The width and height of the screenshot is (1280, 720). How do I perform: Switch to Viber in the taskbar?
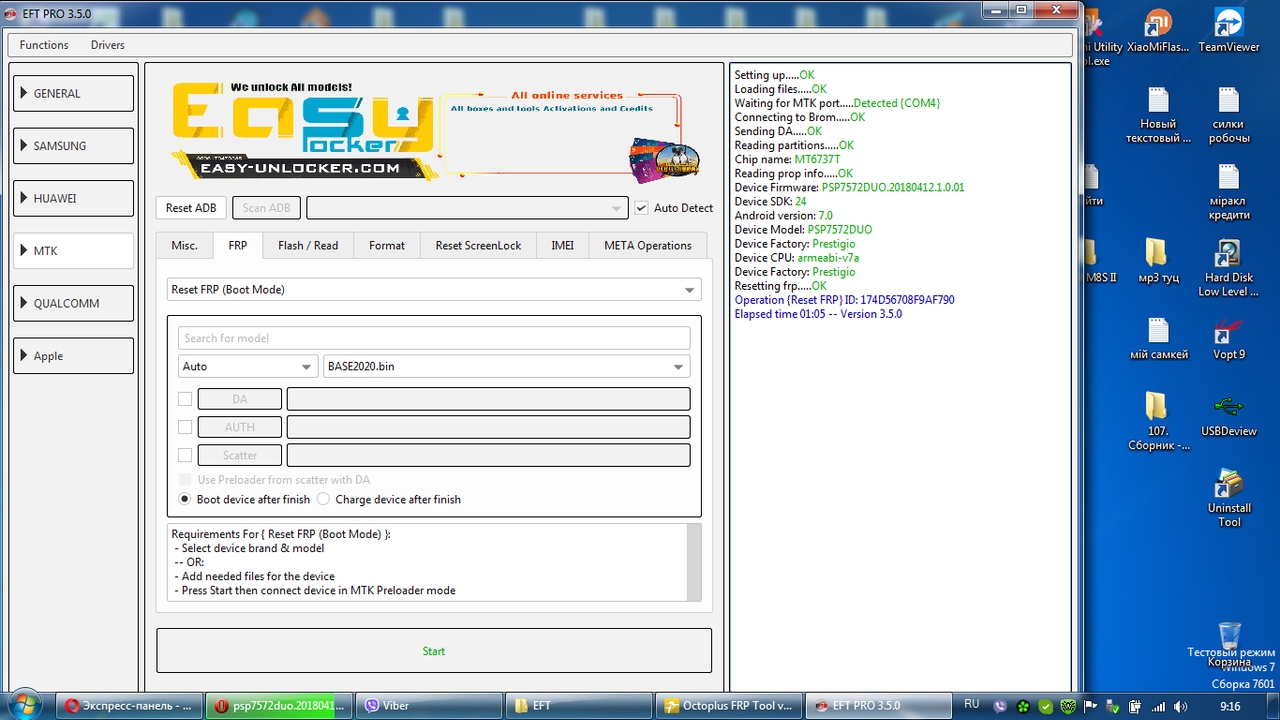pos(430,705)
